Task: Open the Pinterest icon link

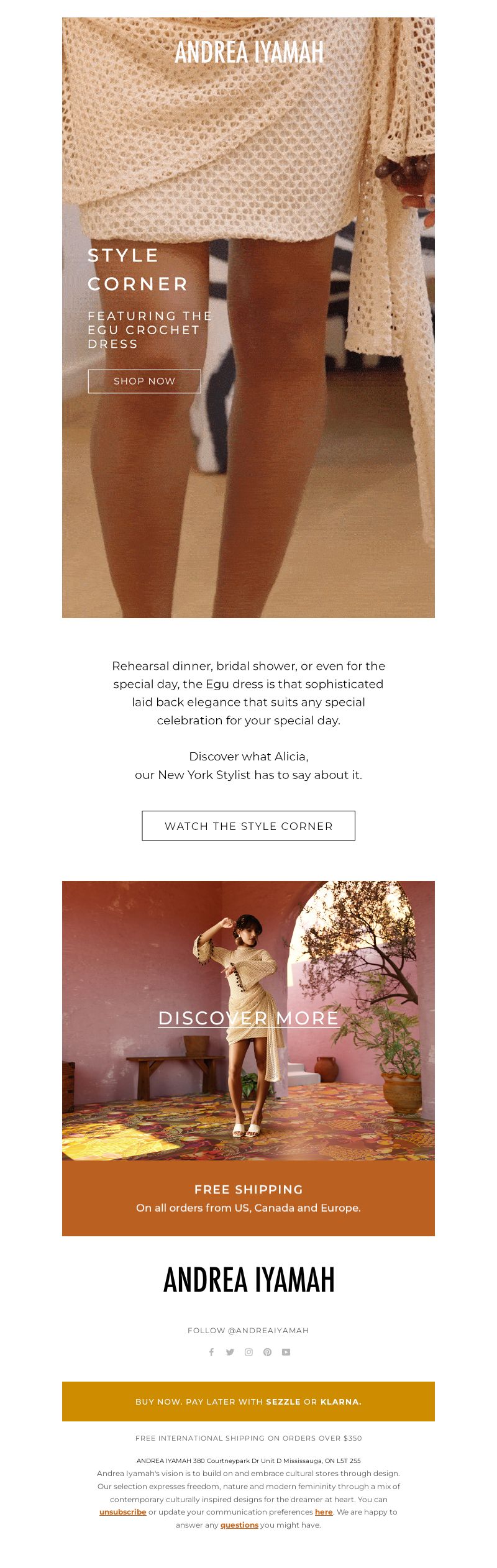Action: click(267, 1352)
